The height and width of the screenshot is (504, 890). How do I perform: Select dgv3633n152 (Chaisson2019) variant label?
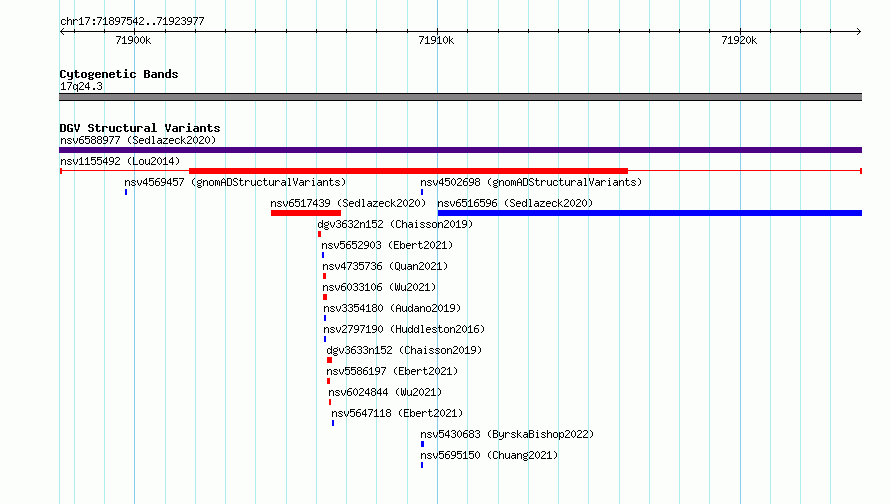pos(404,350)
